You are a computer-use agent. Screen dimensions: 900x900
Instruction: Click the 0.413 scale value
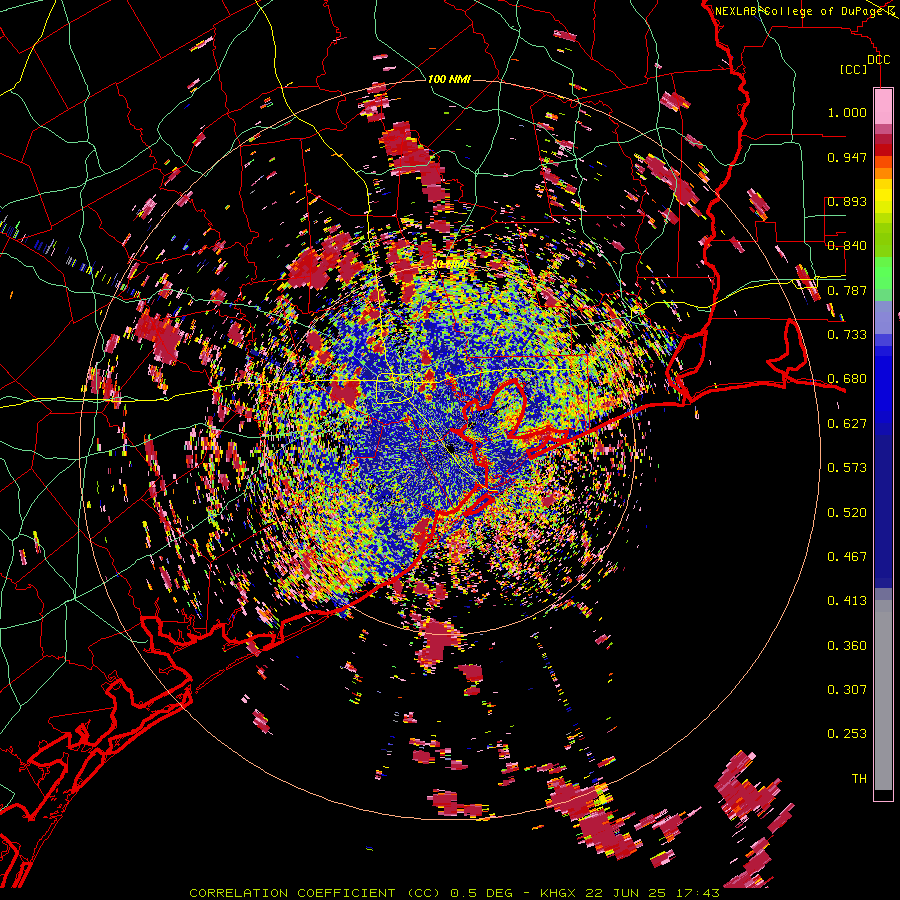point(847,601)
